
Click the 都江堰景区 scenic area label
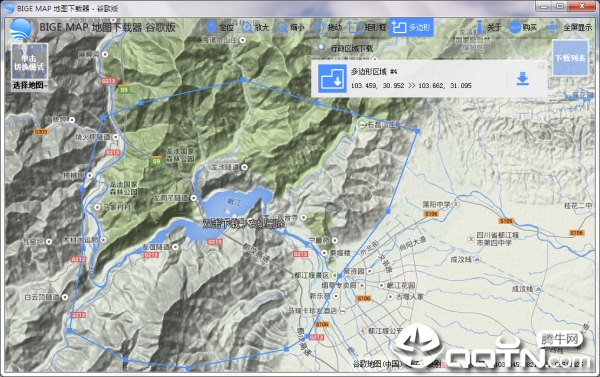pyautogui.click(x=311, y=275)
